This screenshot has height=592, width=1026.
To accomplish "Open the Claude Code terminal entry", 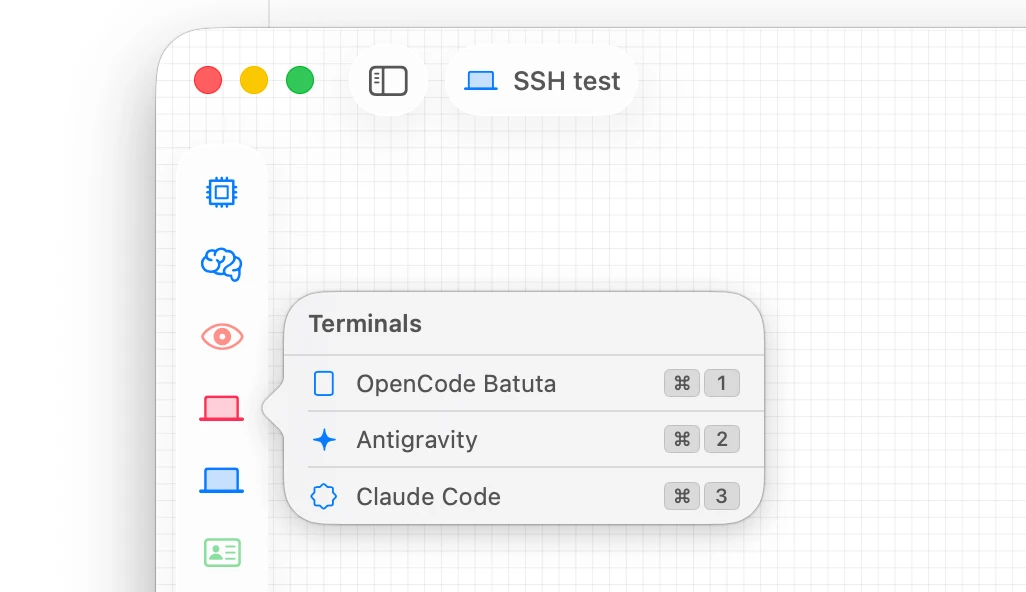I will coord(524,496).
